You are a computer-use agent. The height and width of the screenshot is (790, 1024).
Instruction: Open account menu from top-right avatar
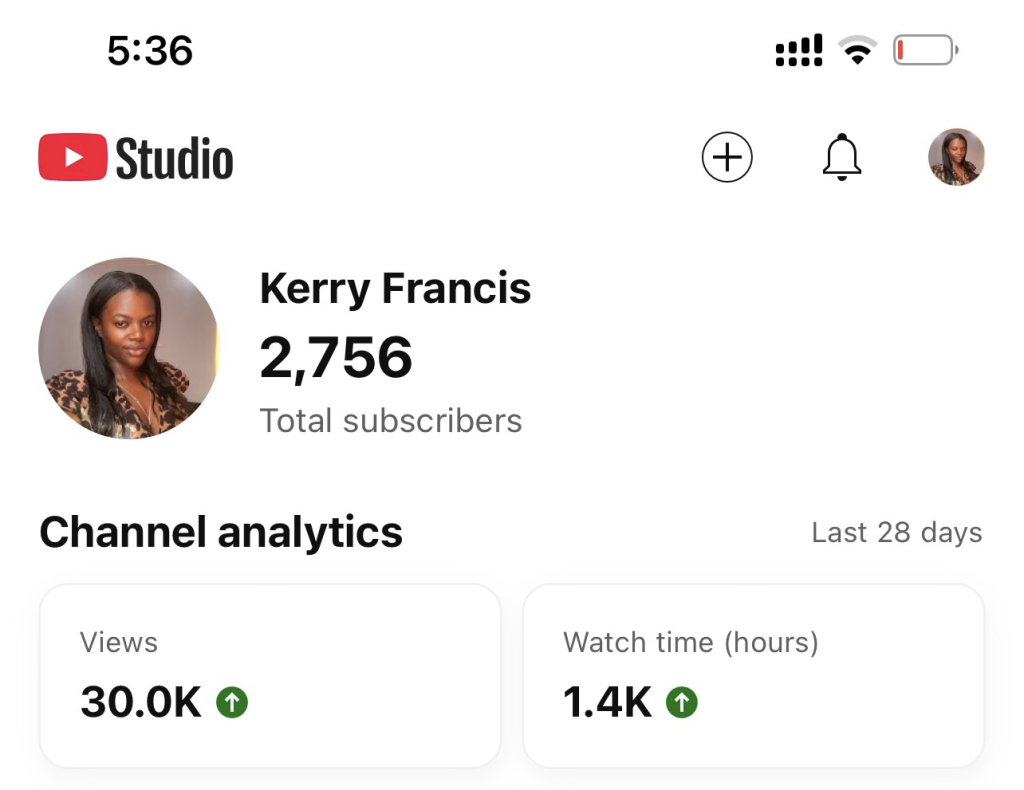coord(956,157)
